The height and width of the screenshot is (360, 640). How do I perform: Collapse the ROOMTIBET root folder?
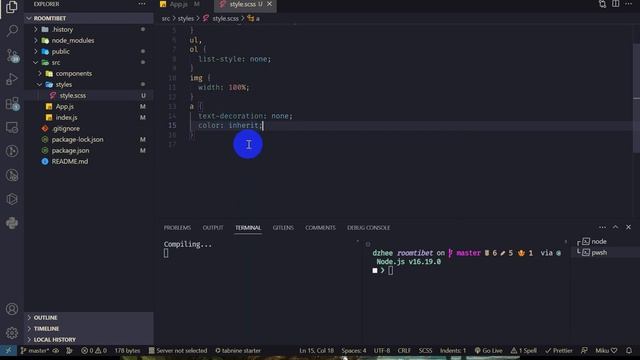click(x=89, y=18)
